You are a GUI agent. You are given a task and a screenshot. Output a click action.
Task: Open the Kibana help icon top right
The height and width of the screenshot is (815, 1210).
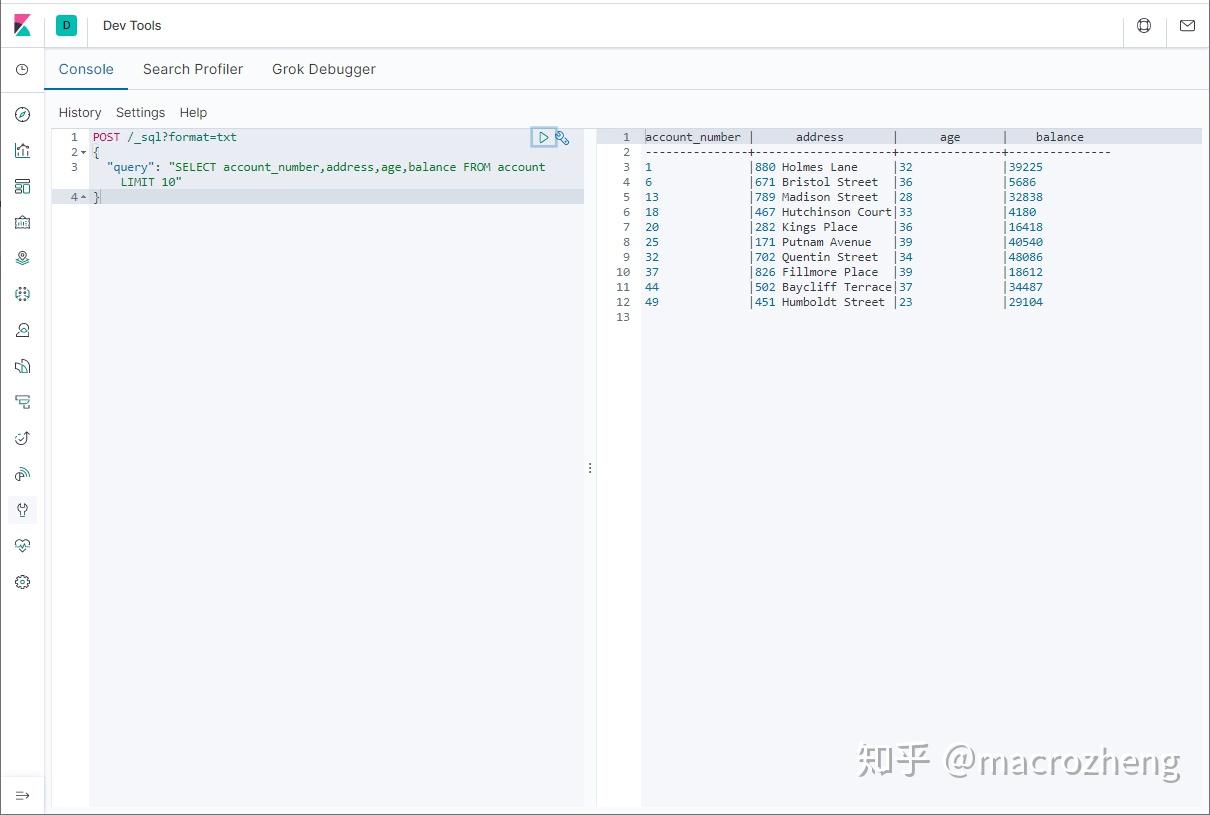[1143, 27]
